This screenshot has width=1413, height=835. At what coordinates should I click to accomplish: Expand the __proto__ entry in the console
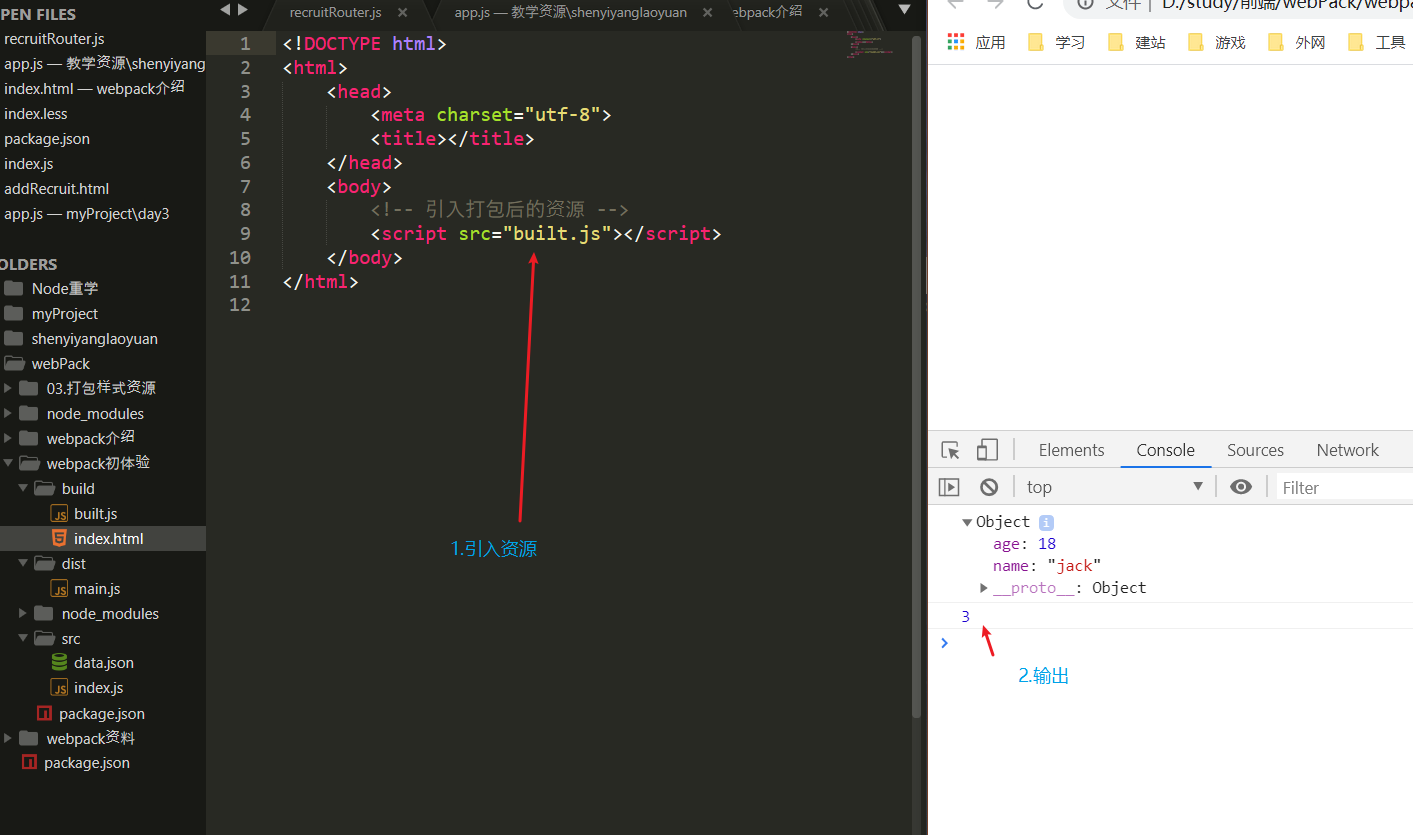point(984,588)
